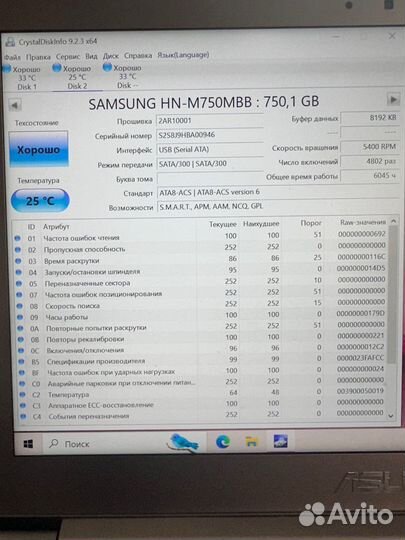
Task: Click blue status dot of row 01
Action: click(x=17, y=238)
